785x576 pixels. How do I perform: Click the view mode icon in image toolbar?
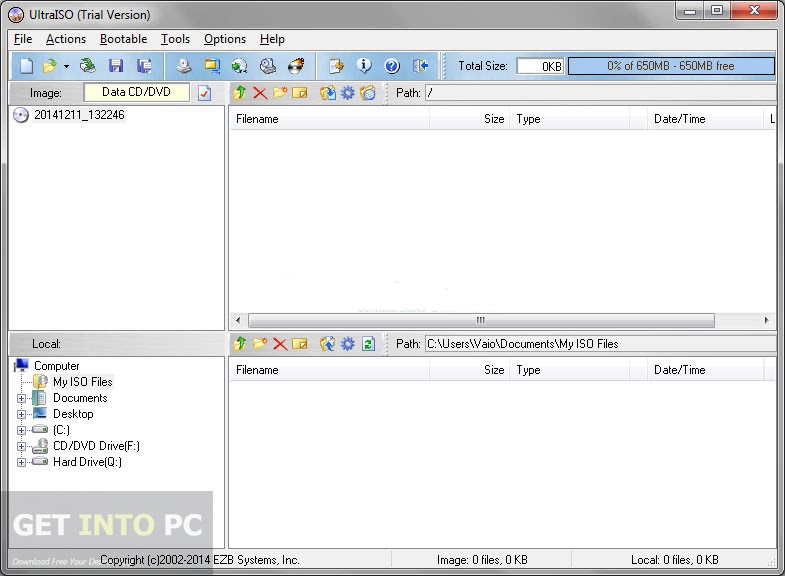point(368,93)
